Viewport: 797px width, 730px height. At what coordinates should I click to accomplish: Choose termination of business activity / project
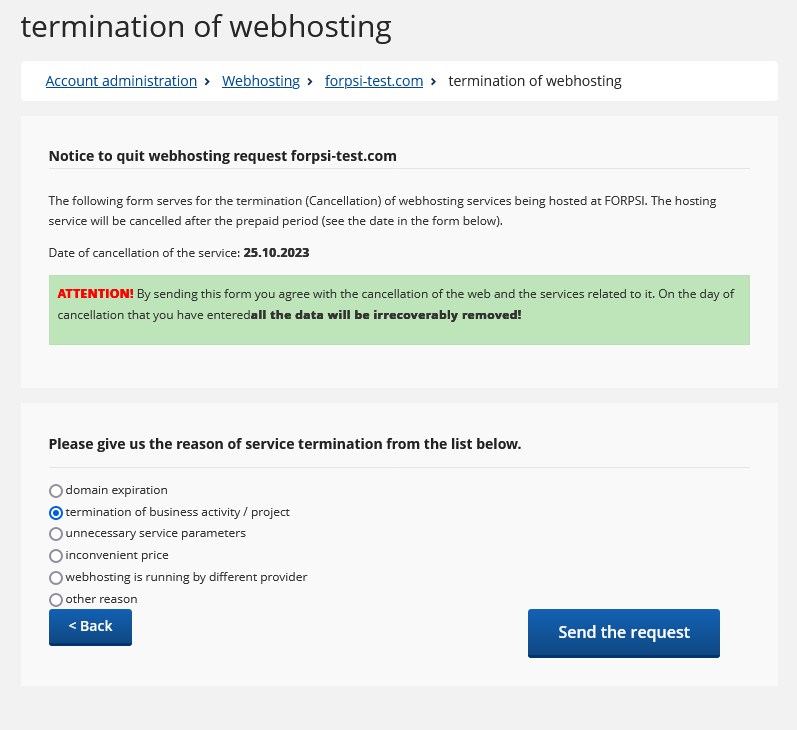[x=56, y=512]
